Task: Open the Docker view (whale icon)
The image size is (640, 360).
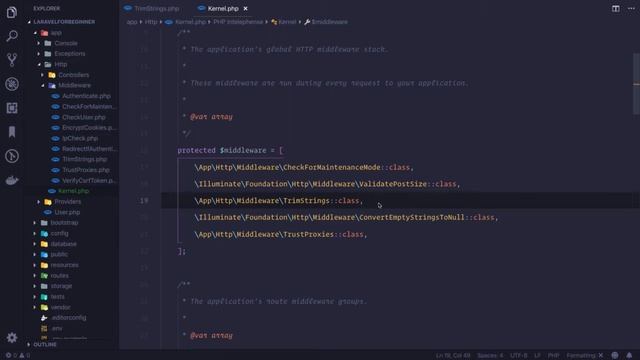Action: point(12,180)
